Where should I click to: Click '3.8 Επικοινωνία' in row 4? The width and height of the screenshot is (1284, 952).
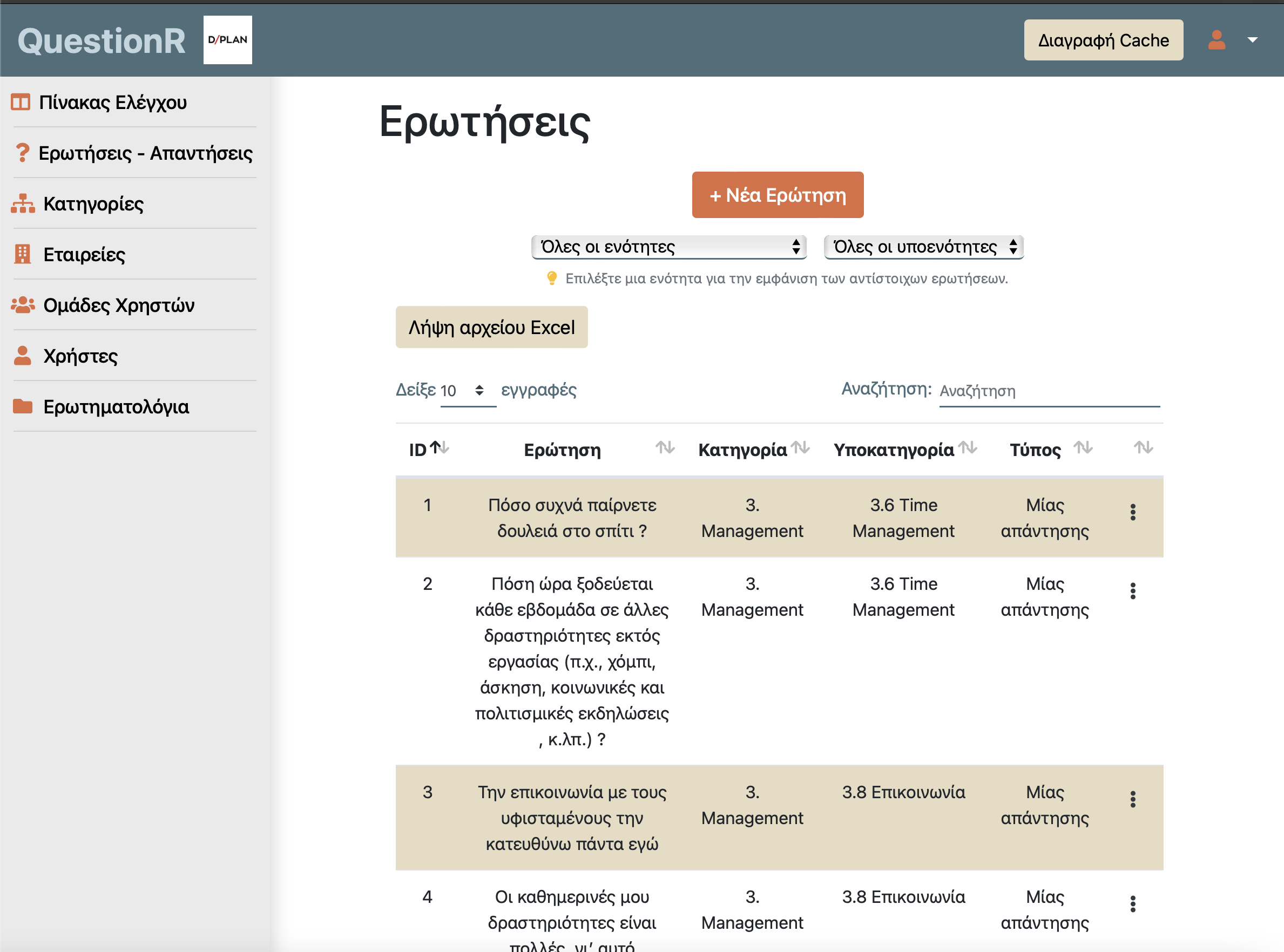(x=903, y=896)
